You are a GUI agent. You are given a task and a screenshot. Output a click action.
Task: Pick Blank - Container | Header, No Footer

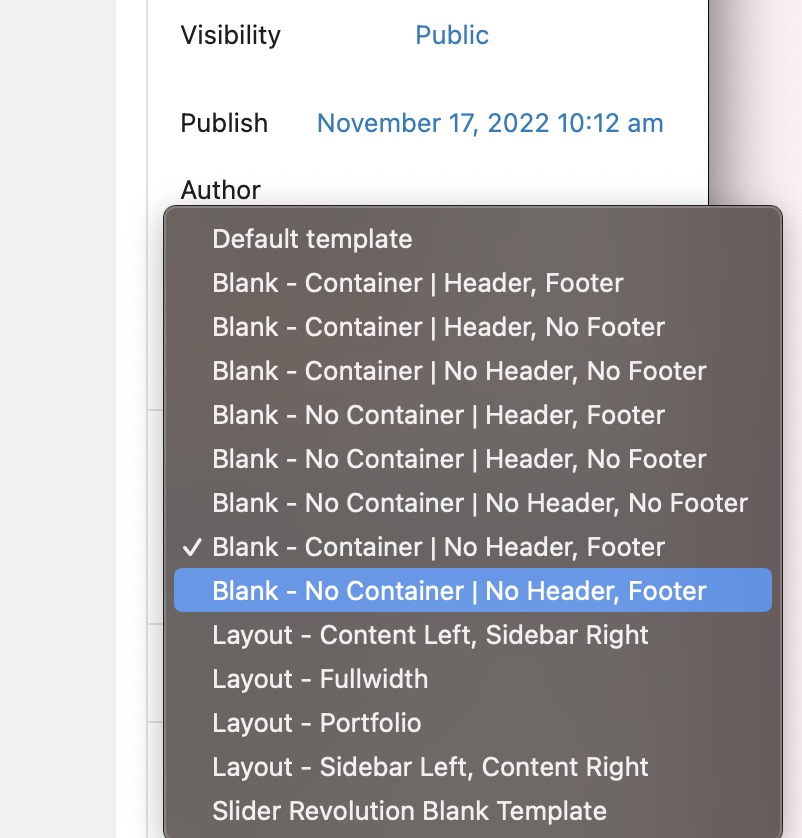(x=438, y=327)
